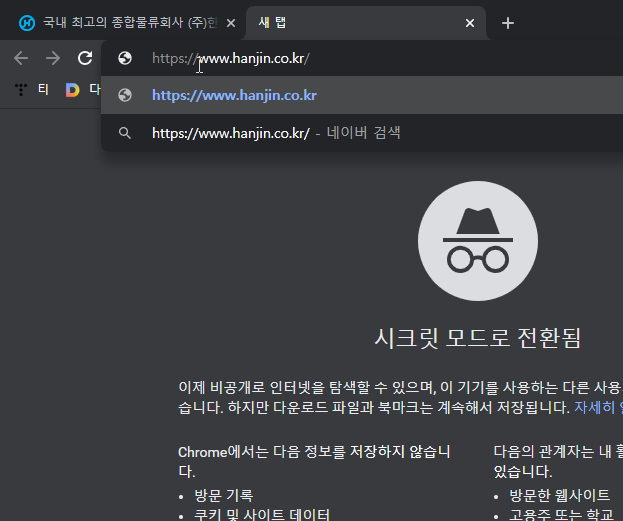The width and height of the screenshot is (623, 521).
Task: Click the 방문한 웹사이트 list item
Action: (559, 495)
